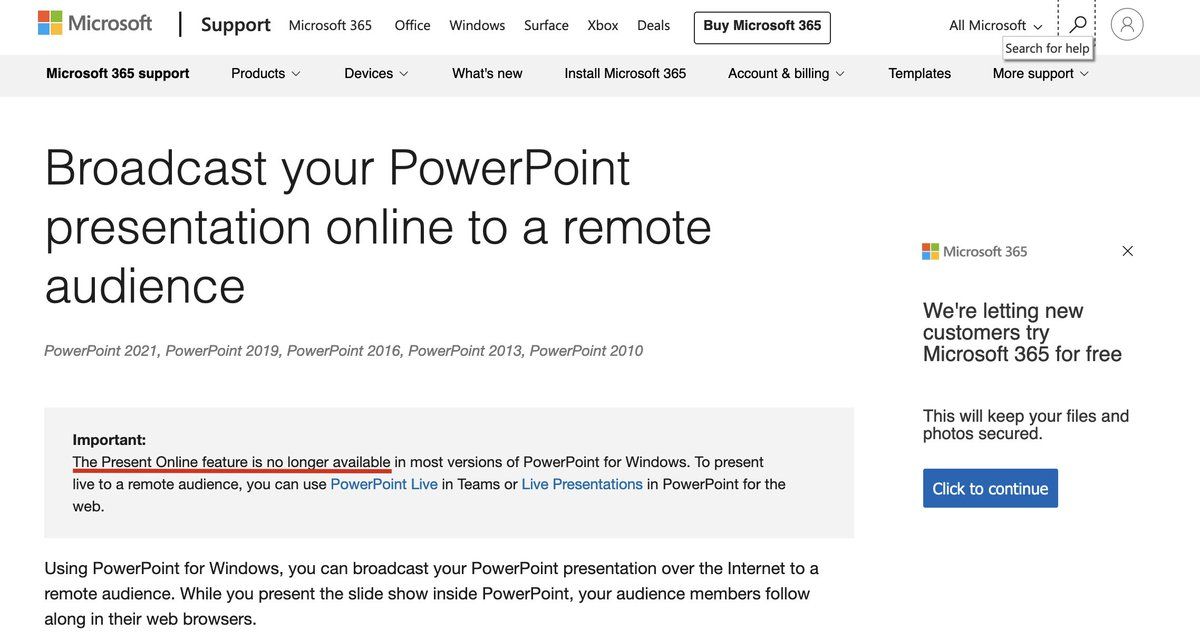Click This will keep your files text
Image resolution: width=1200 pixels, height=640 pixels.
click(1026, 425)
